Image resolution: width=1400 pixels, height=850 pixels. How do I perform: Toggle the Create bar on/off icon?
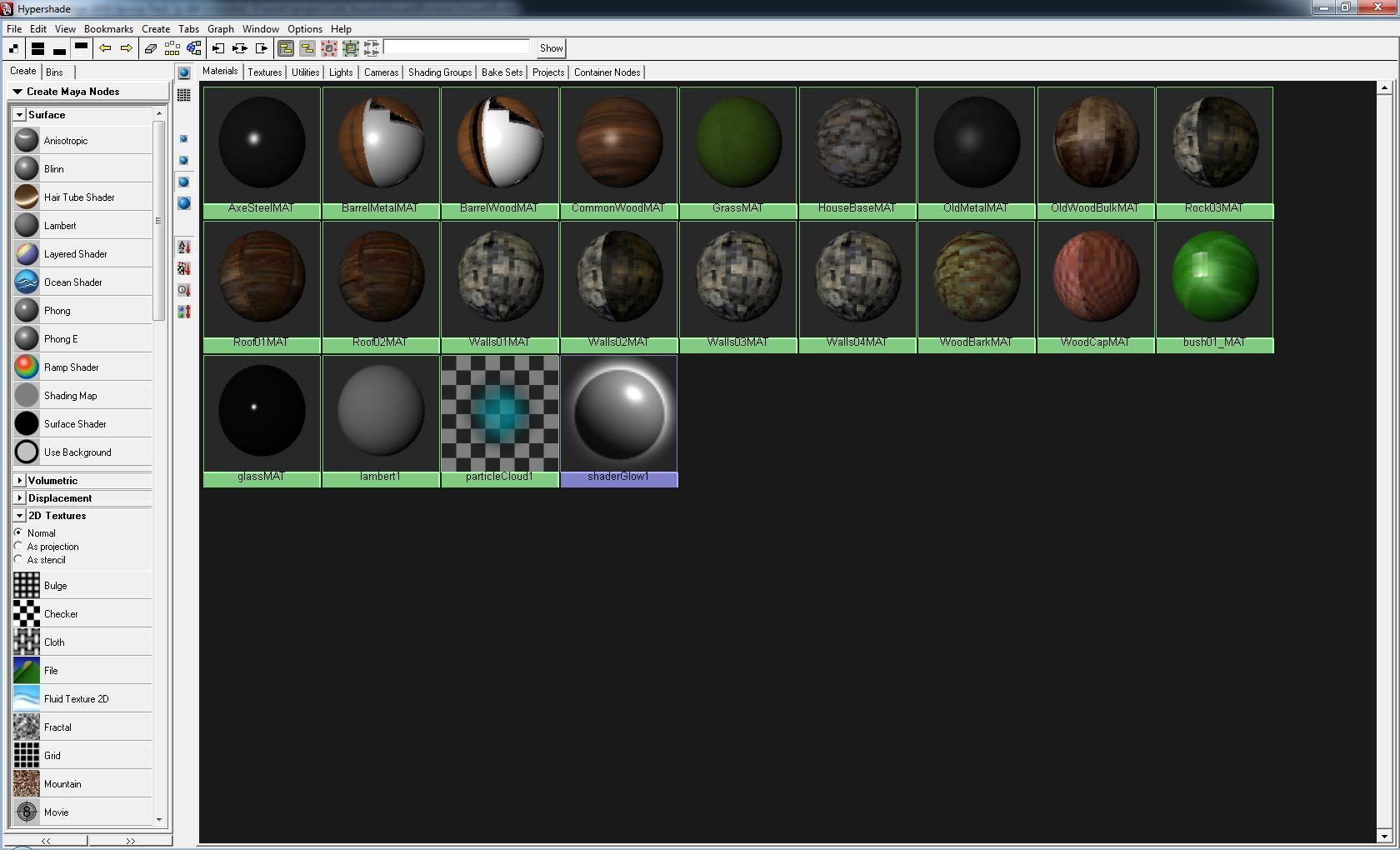point(14,48)
